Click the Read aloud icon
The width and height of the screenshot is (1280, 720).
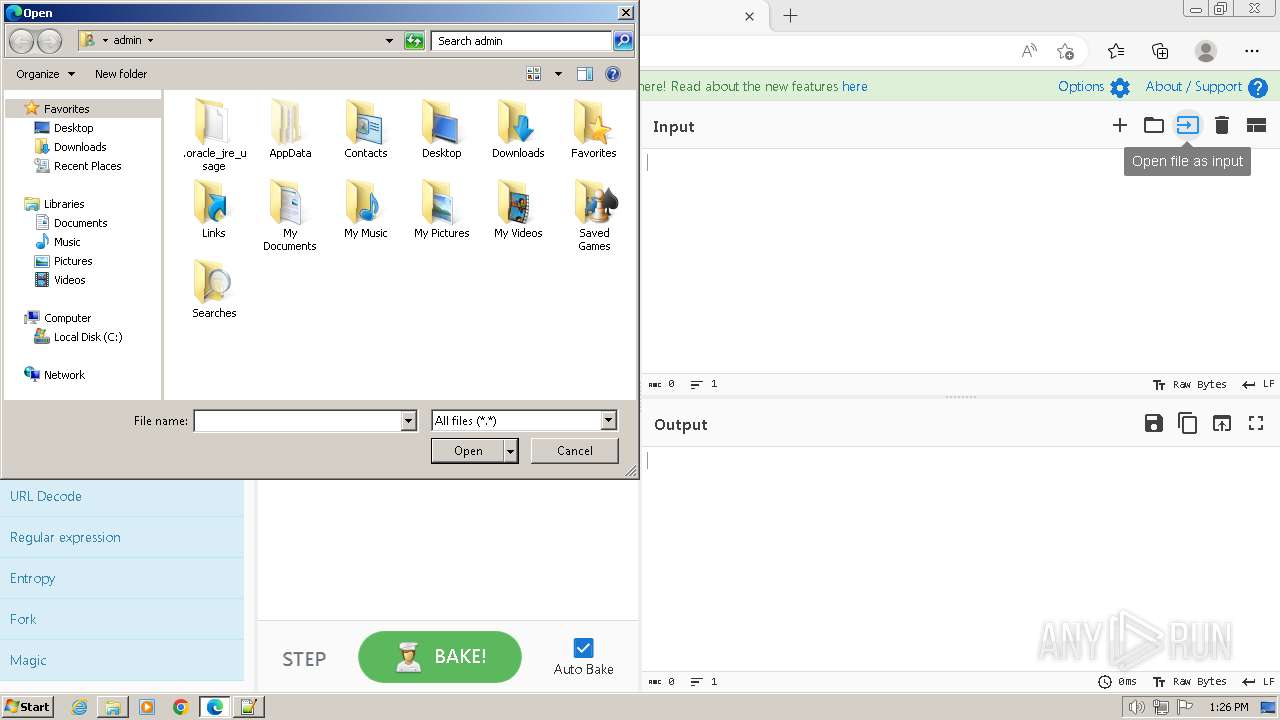tap(1029, 51)
